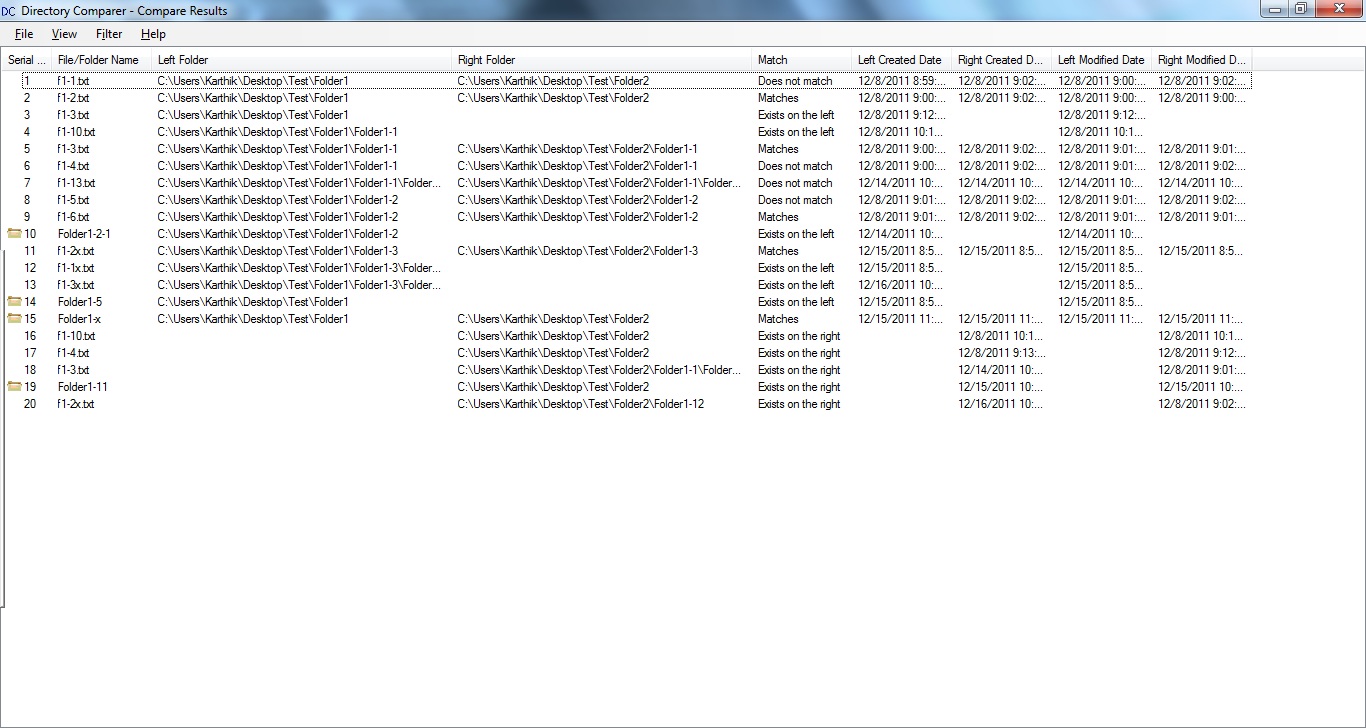Click right created date 12/8/2011 9:13 in row 17
This screenshot has height=728, width=1366.
(1002, 353)
